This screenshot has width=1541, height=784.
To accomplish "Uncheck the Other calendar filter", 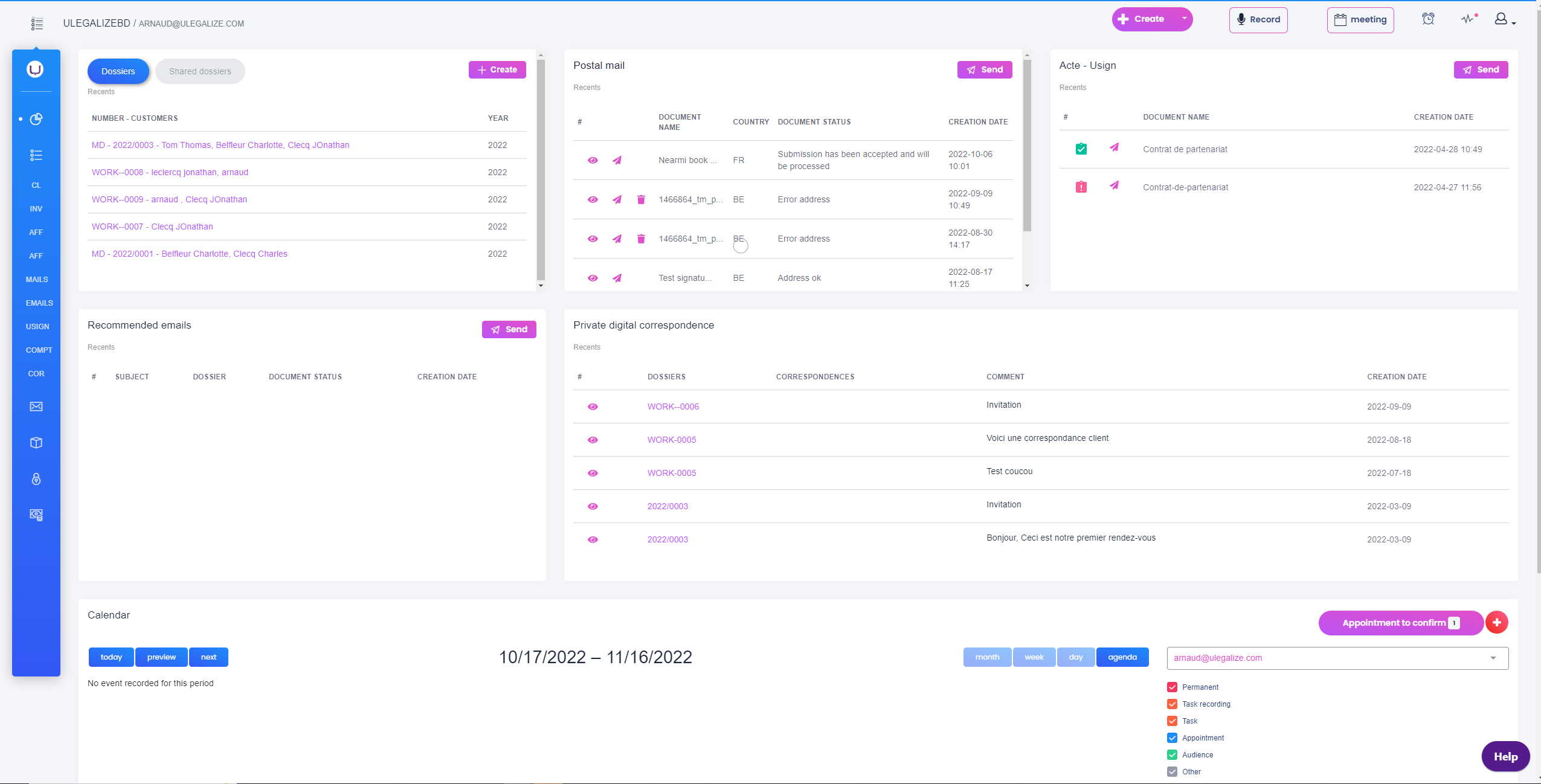I will [1172, 771].
